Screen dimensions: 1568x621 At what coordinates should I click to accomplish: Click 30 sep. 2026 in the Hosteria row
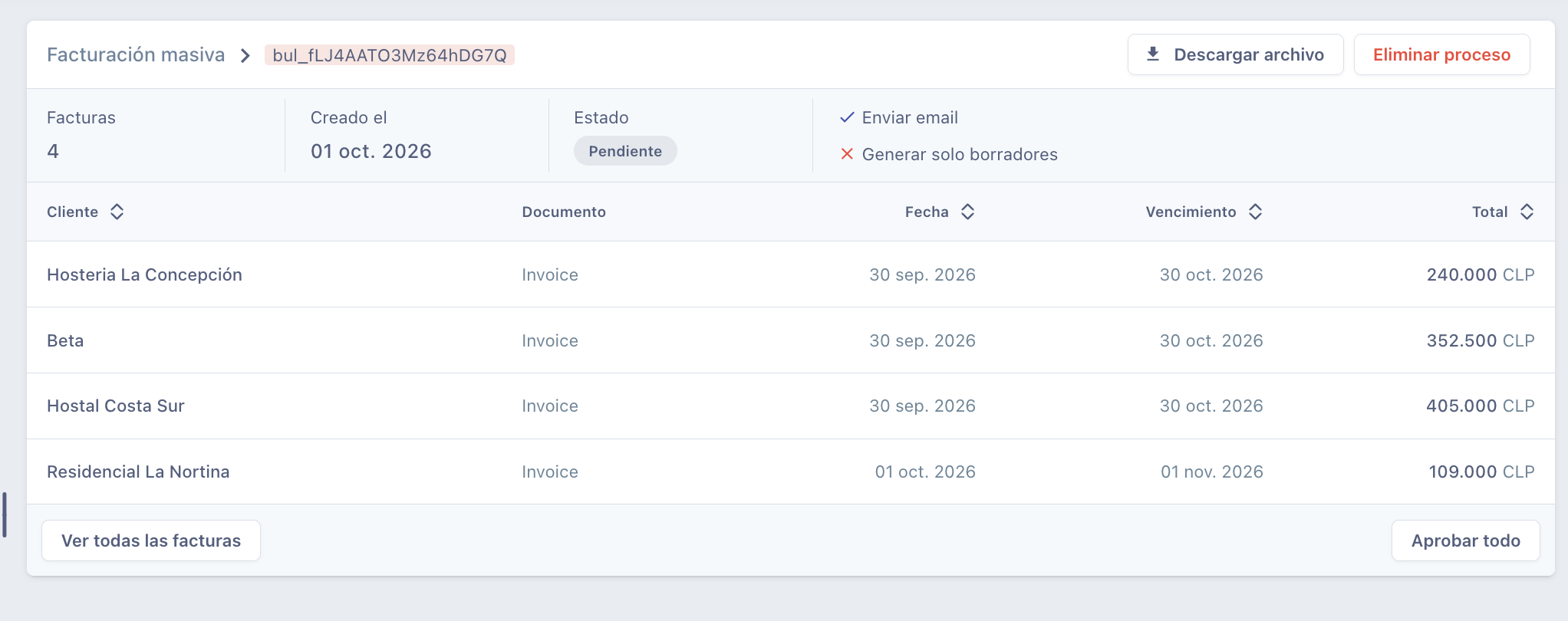[922, 274]
